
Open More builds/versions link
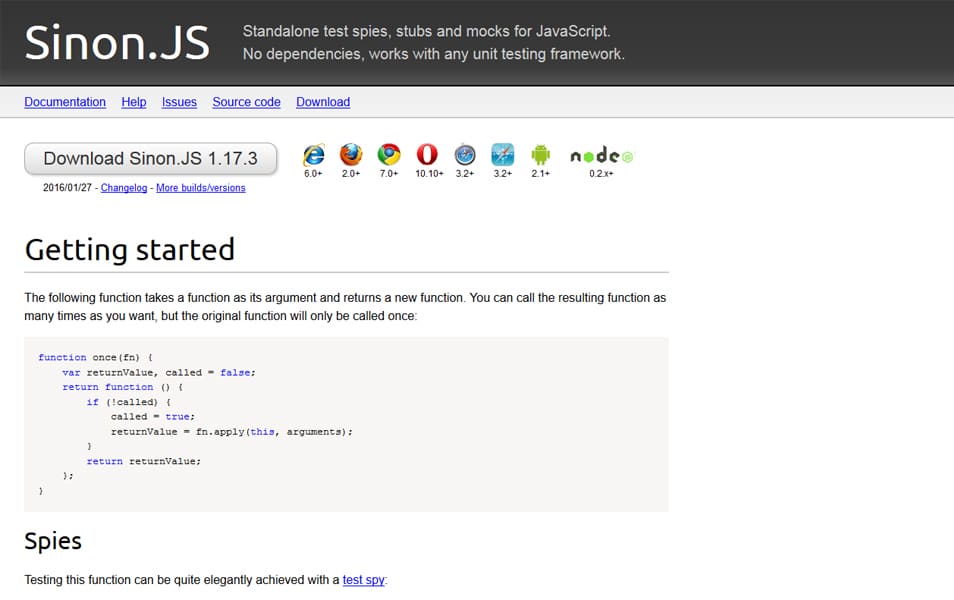click(x=201, y=188)
